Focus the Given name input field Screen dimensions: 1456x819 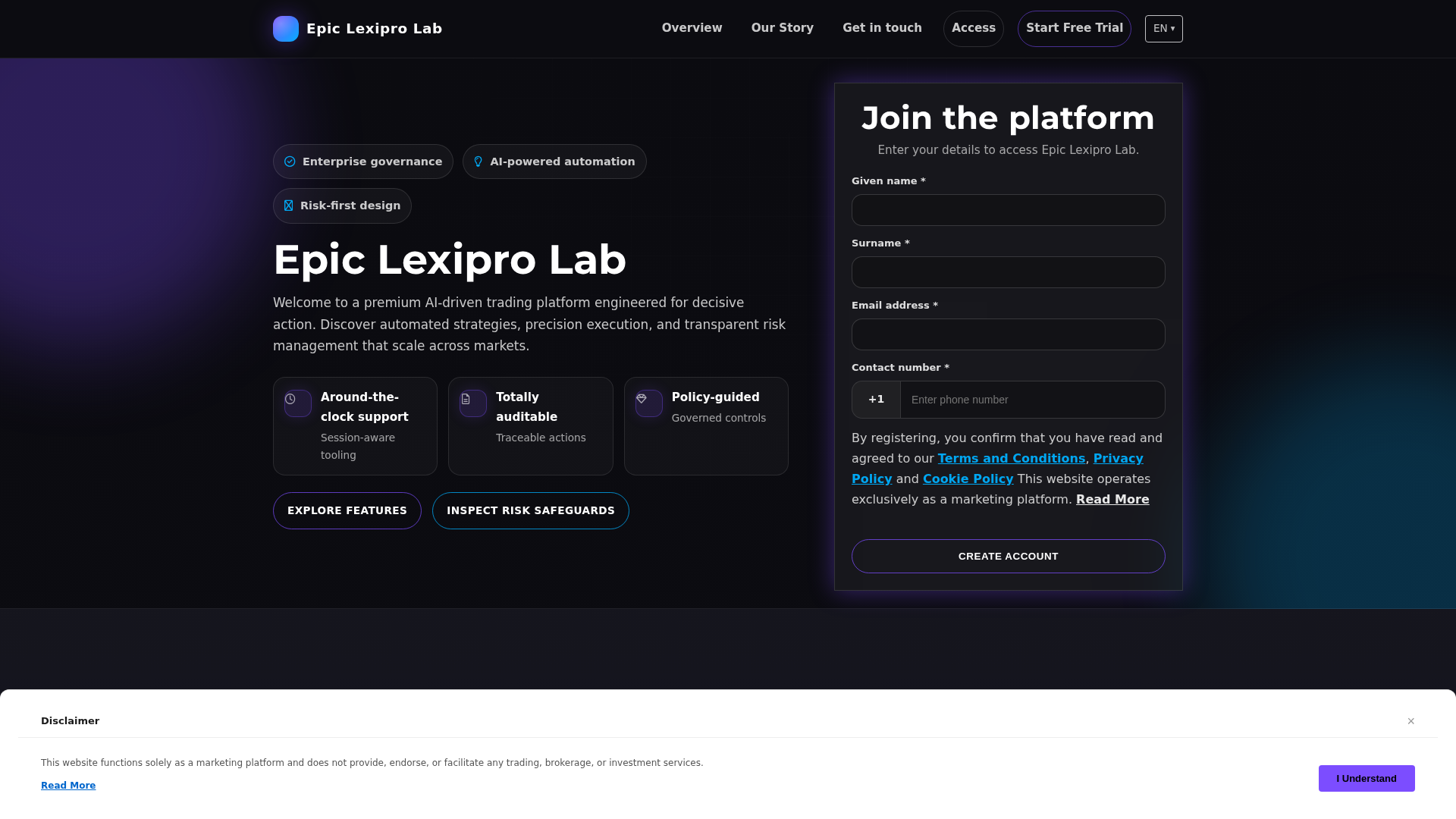pyautogui.click(x=1009, y=210)
